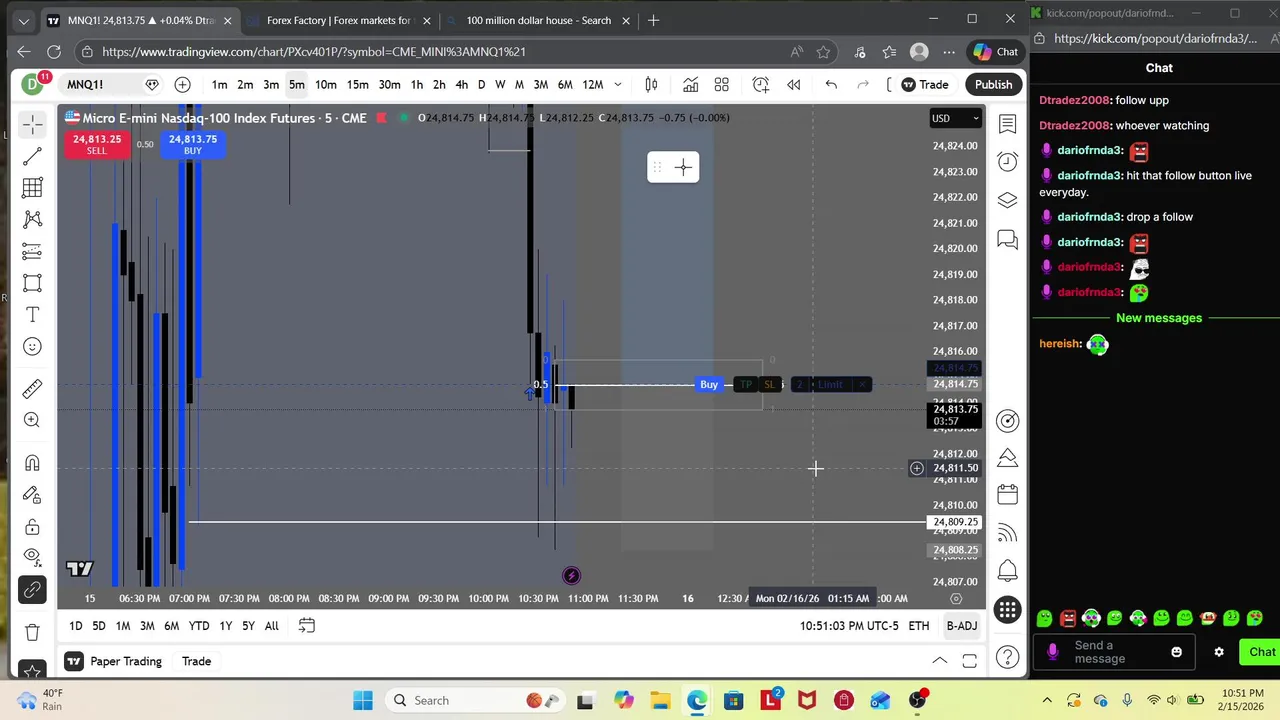1280x720 pixels.
Task: Open the layout setup grid
Action: click(722, 85)
